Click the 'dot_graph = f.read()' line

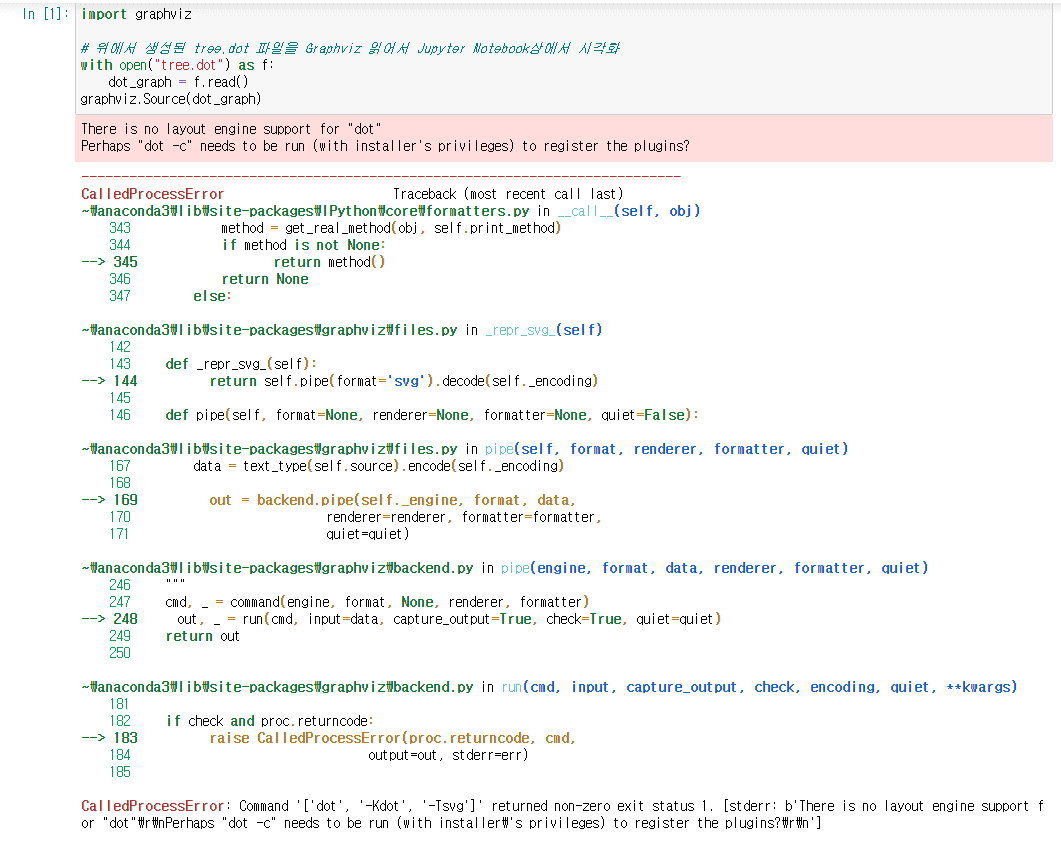point(178,82)
